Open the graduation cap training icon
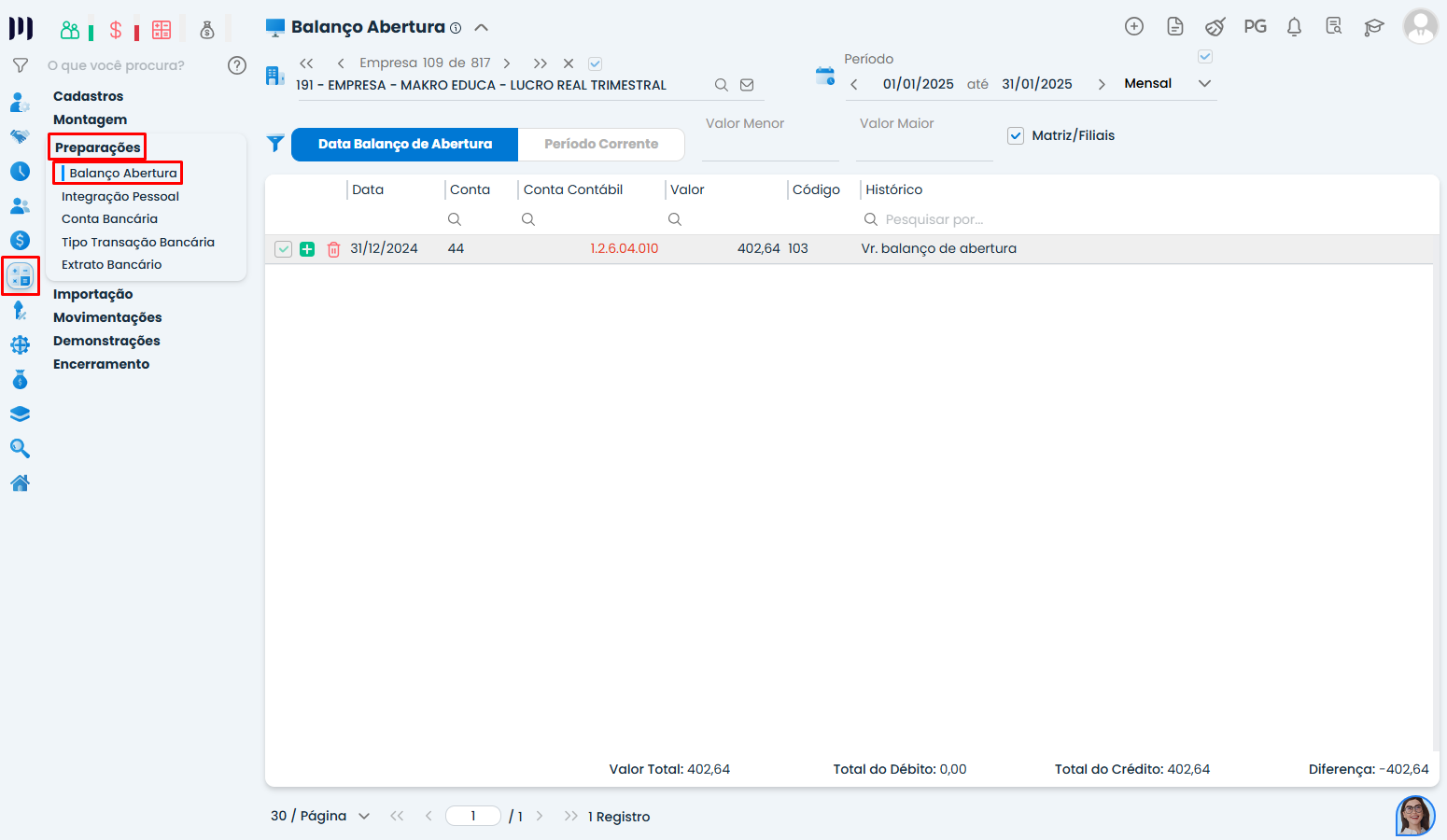Screen dimensions: 1447x840 (1373, 27)
